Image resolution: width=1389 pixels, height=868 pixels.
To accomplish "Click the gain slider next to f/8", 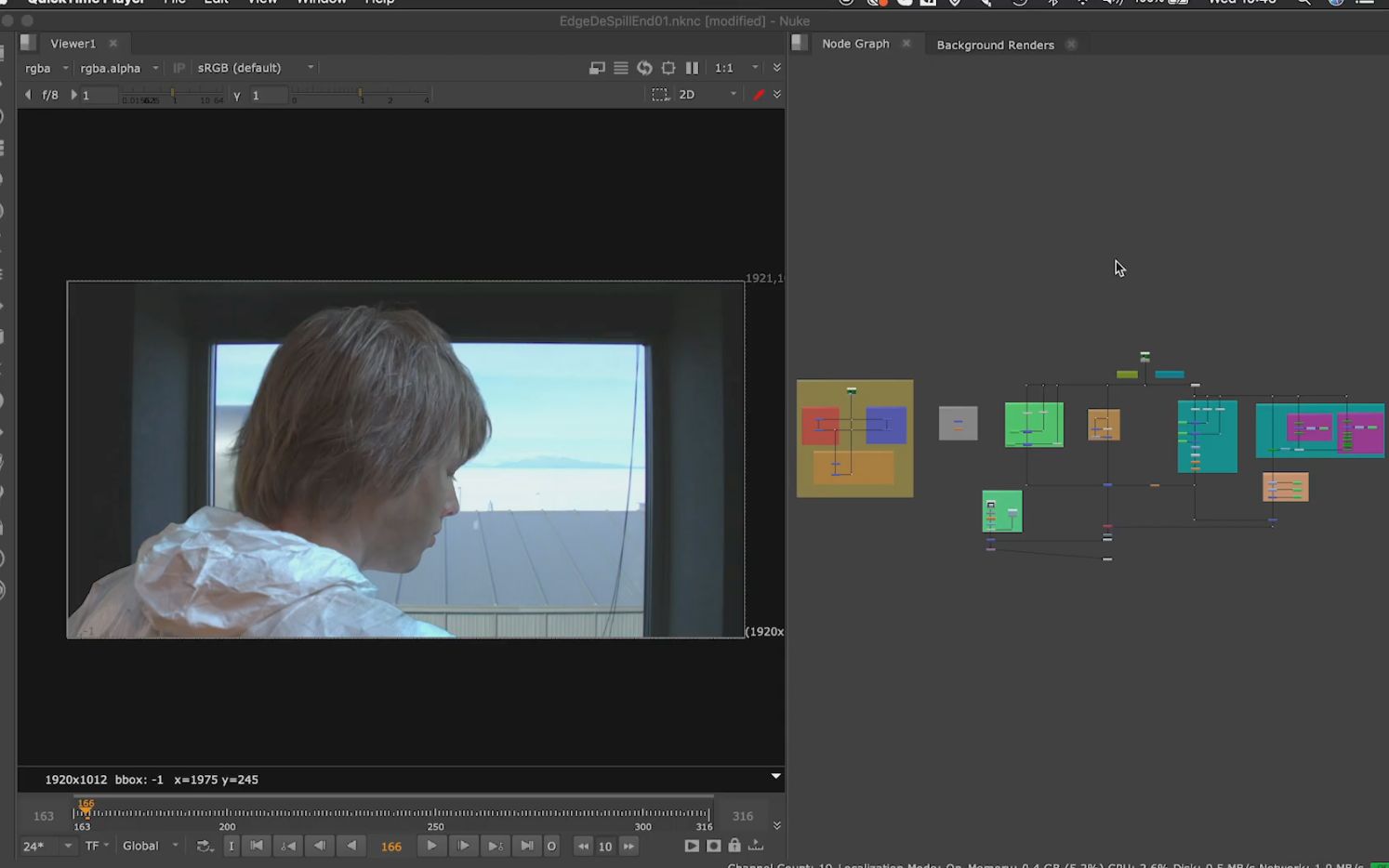I will (x=172, y=96).
